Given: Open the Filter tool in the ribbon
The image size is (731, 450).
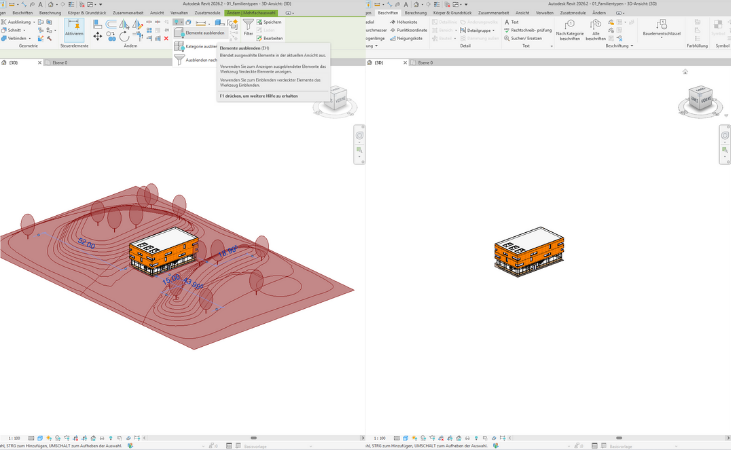Looking at the screenshot, I should [x=248, y=26].
